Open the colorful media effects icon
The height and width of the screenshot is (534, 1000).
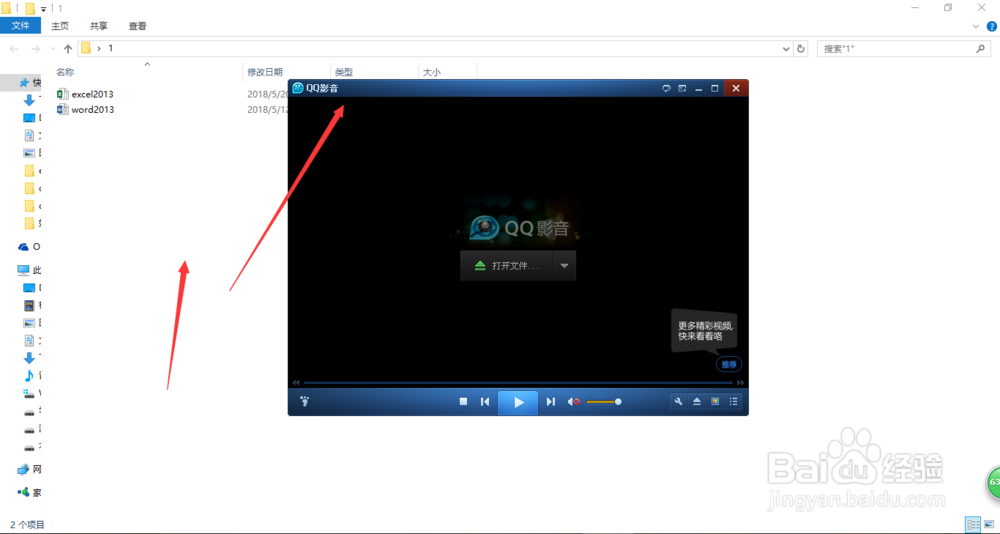[x=715, y=401]
